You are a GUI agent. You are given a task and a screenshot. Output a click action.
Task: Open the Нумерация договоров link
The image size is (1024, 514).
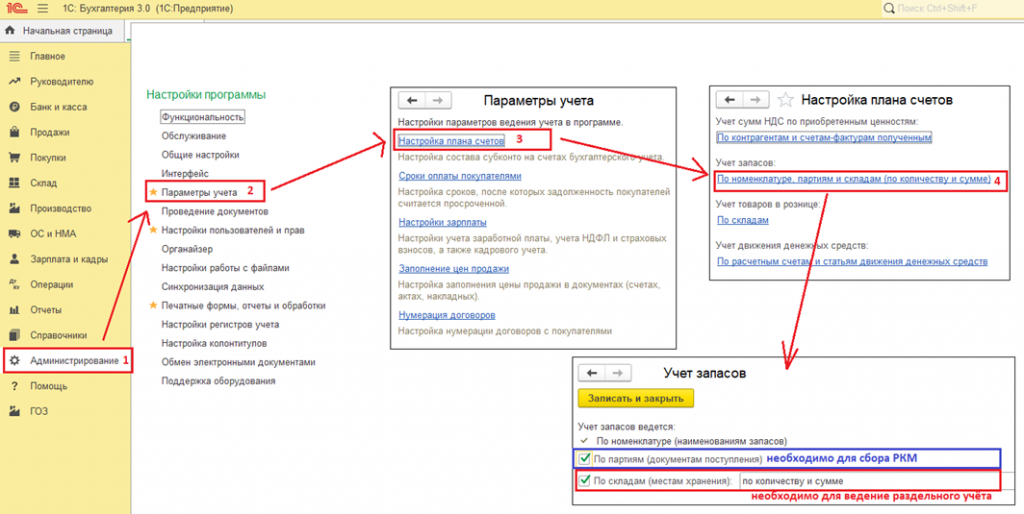point(447,315)
